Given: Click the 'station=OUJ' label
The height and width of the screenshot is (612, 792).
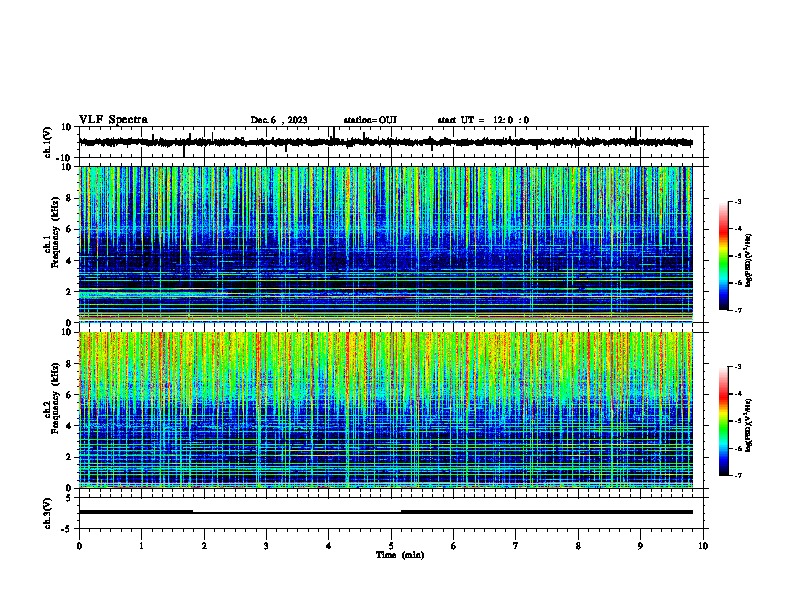Looking at the screenshot, I should (370, 120).
